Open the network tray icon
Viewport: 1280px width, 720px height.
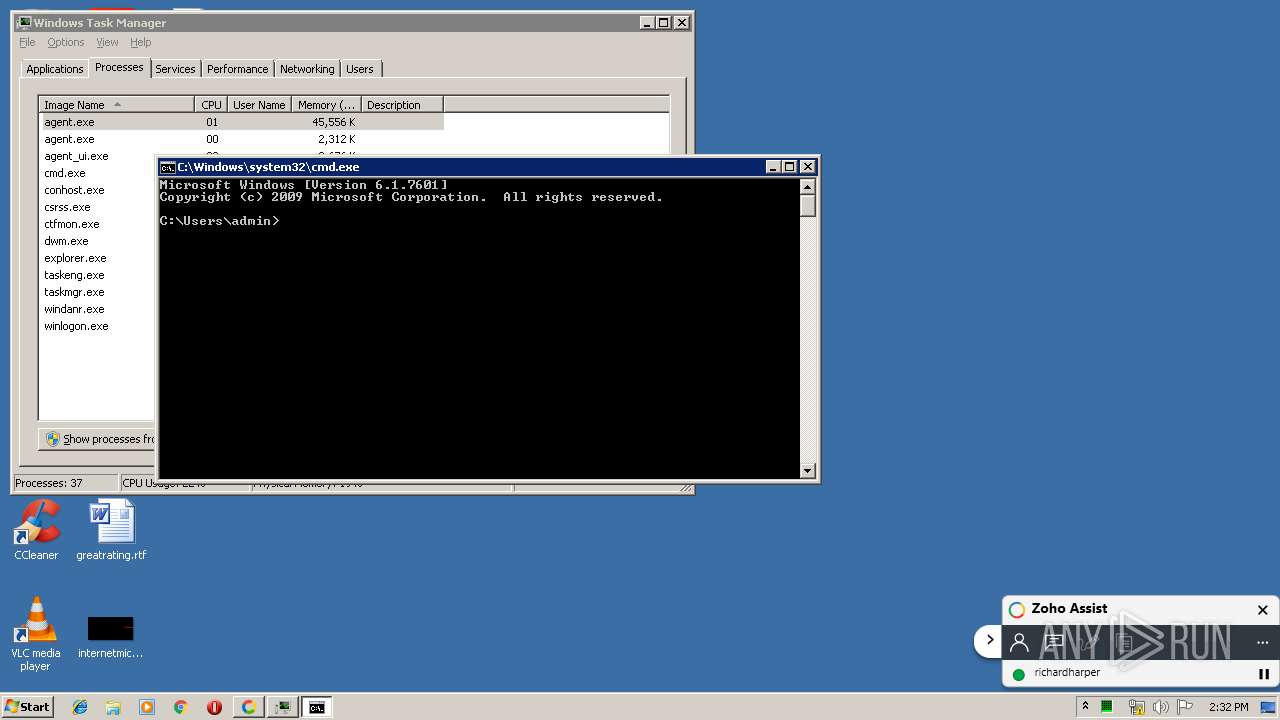(1136, 707)
